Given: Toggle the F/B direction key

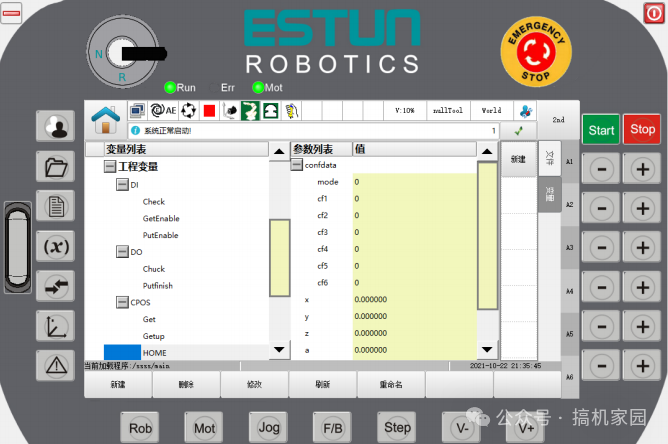Looking at the screenshot, I should click(333, 427).
